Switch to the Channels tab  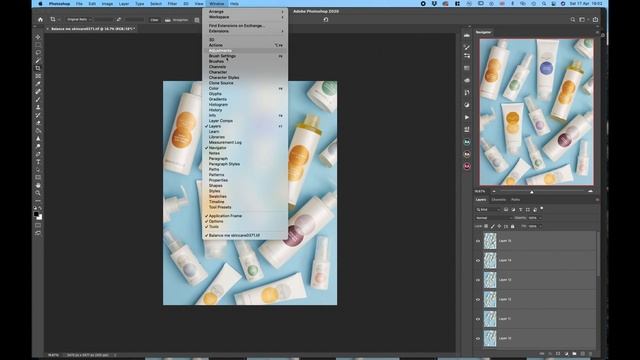point(498,200)
